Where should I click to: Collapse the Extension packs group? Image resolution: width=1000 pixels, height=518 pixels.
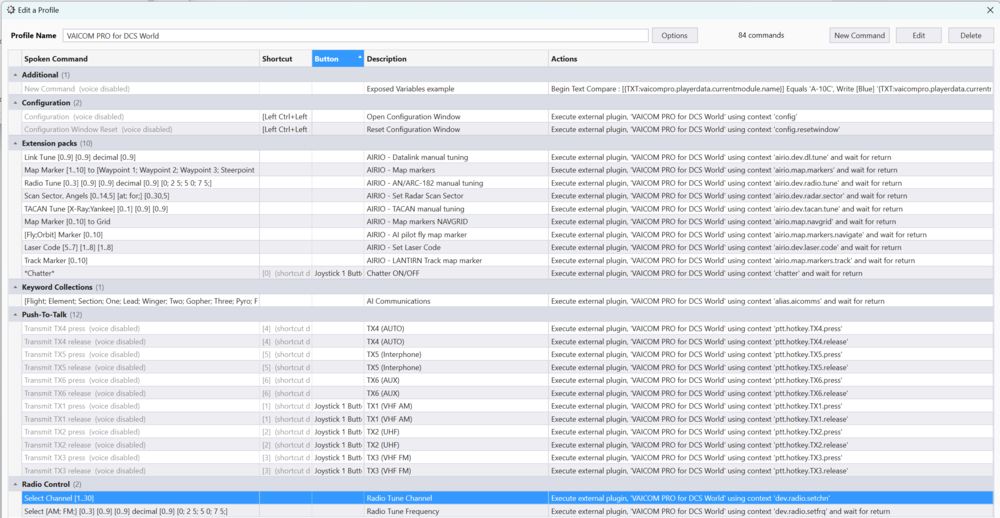[16, 143]
